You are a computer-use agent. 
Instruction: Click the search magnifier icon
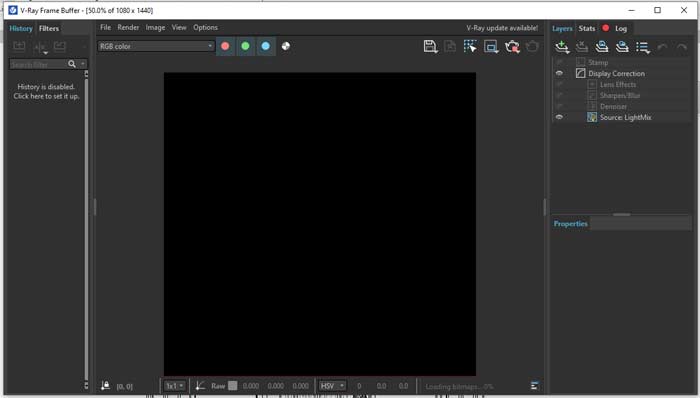pos(72,64)
